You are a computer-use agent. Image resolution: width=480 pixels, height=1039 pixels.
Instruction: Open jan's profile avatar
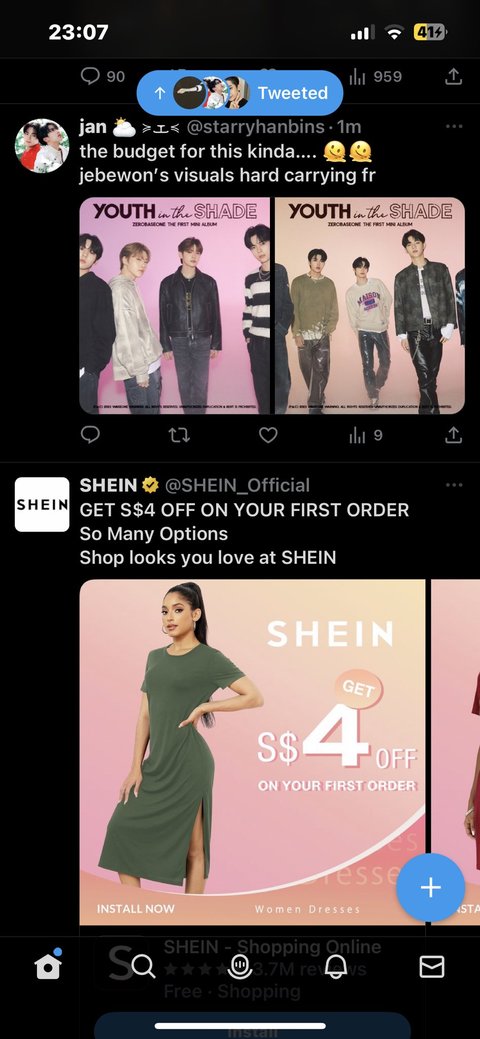(x=42, y=146)
